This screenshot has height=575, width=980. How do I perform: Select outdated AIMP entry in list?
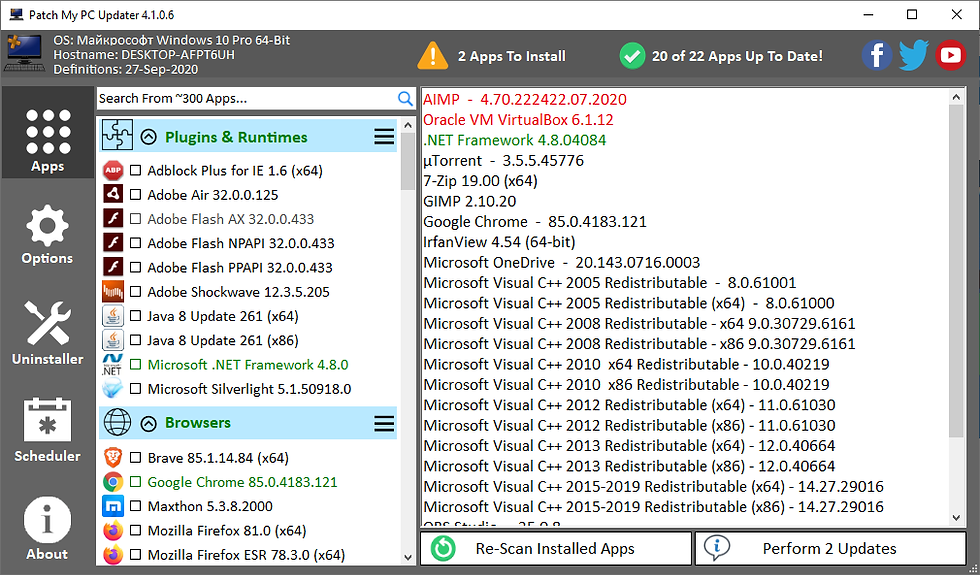(525, 99)
